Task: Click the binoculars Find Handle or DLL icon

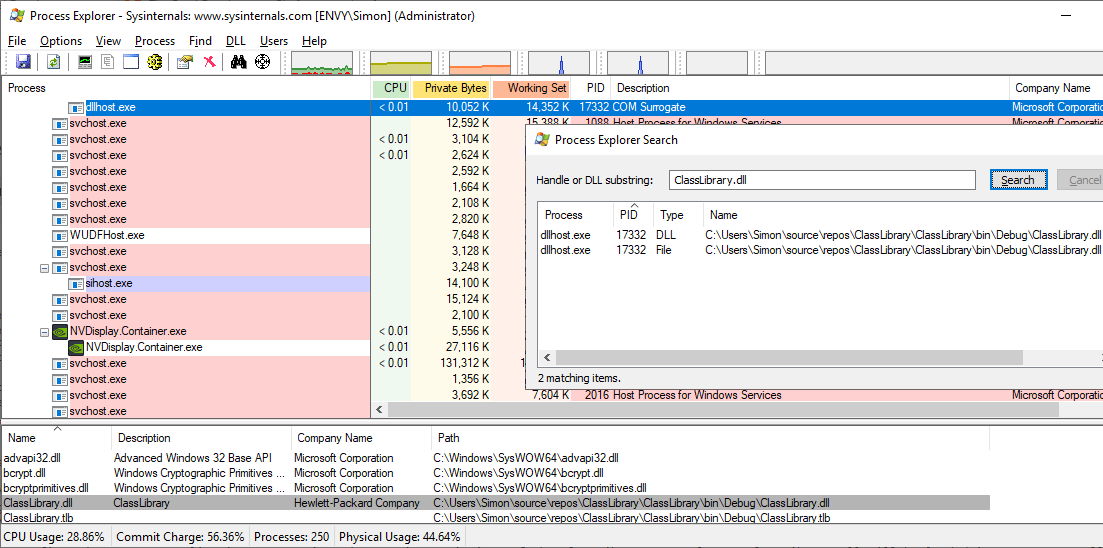Action: coord(238,62)
